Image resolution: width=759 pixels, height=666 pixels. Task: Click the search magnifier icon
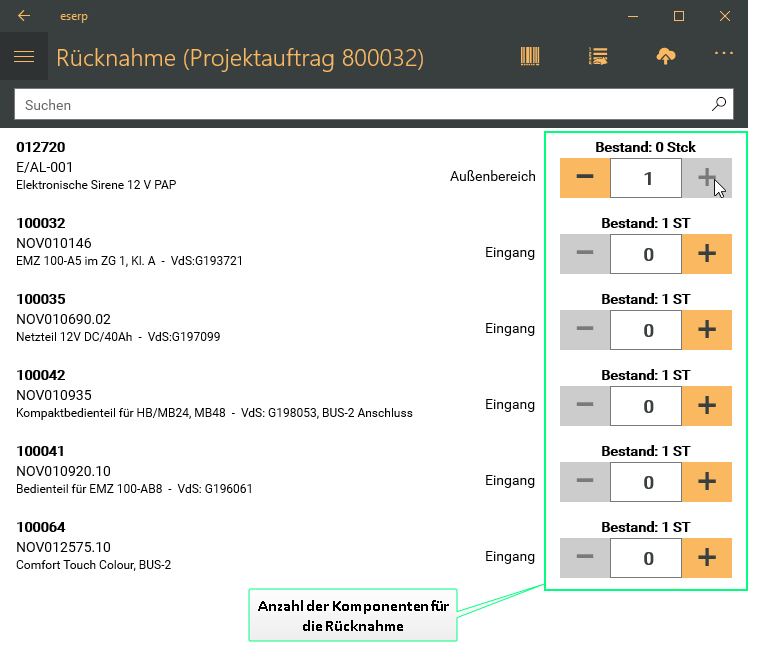click(718, 104)
